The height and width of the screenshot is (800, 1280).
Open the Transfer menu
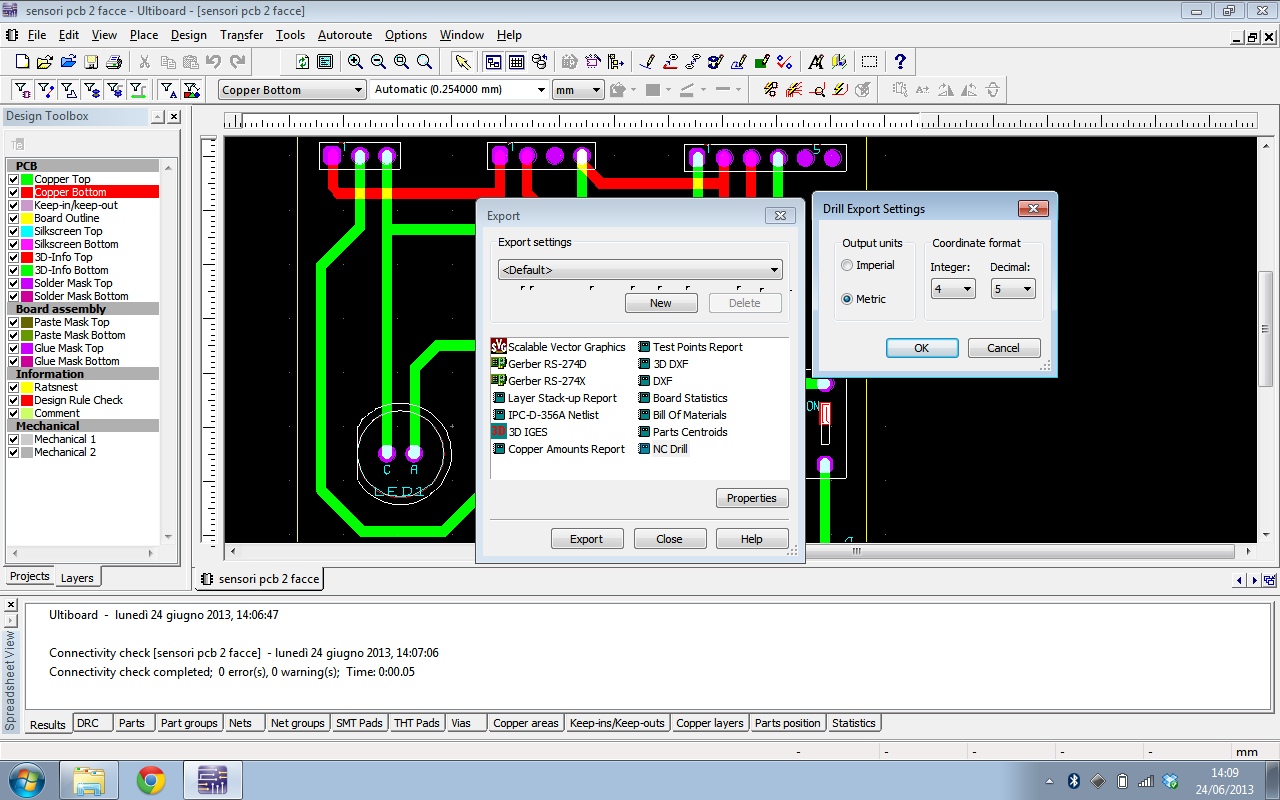(x=241, y=35)
